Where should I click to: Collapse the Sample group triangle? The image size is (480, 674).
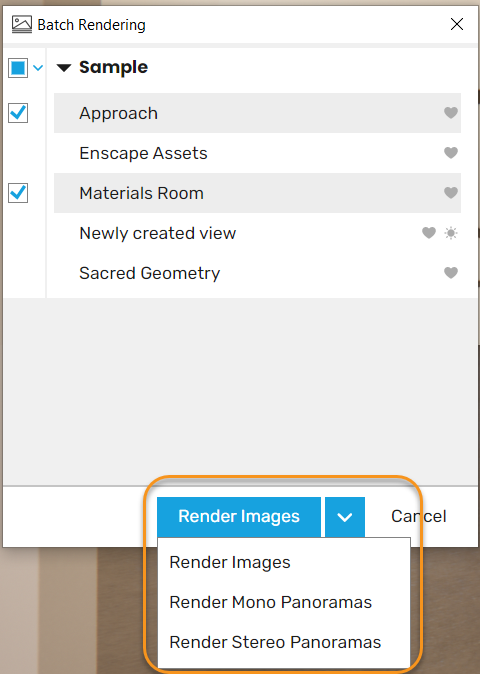pyautogui.click(x=64, y=68)
